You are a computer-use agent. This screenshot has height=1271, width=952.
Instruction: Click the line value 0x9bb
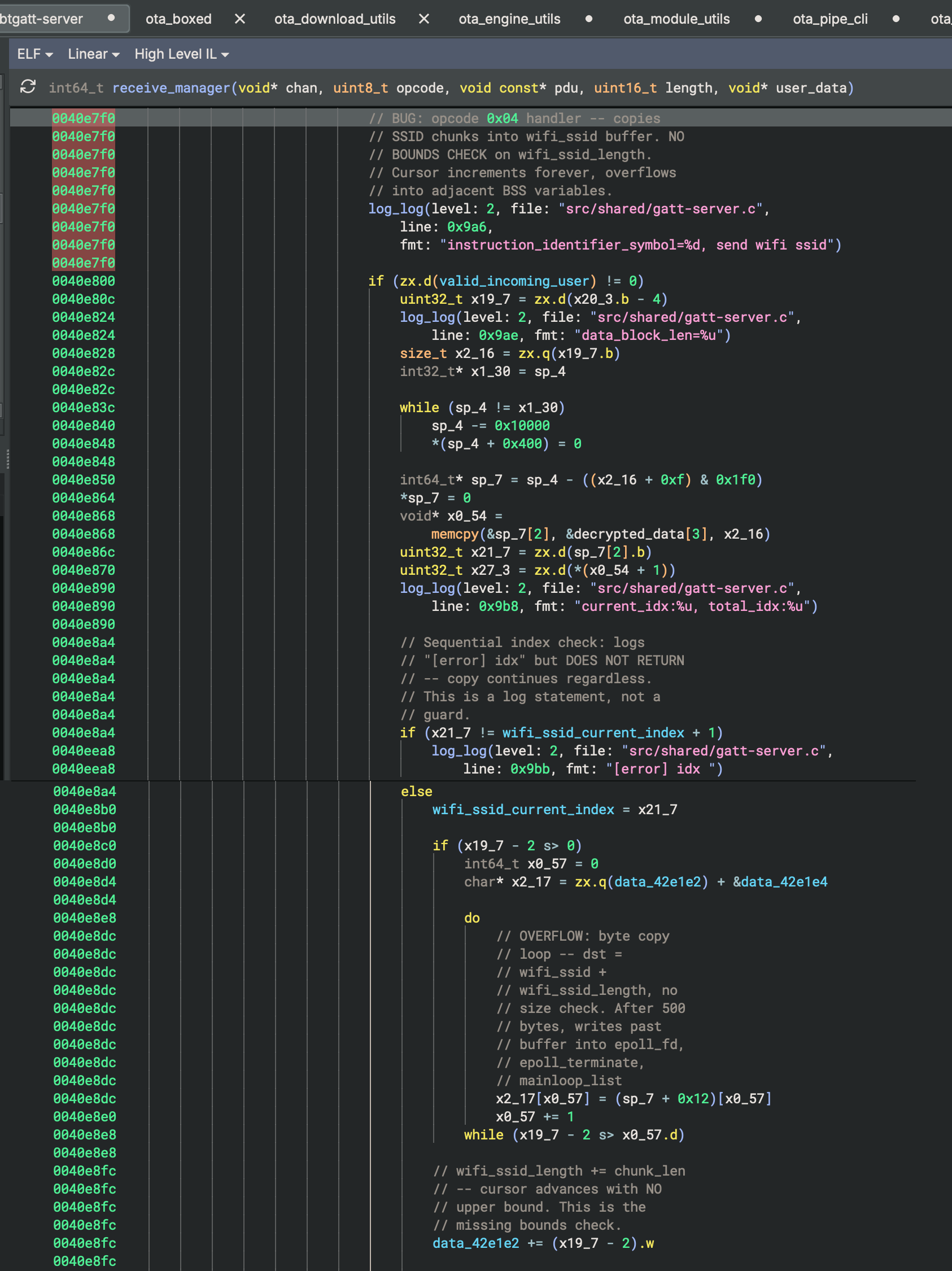530,769
